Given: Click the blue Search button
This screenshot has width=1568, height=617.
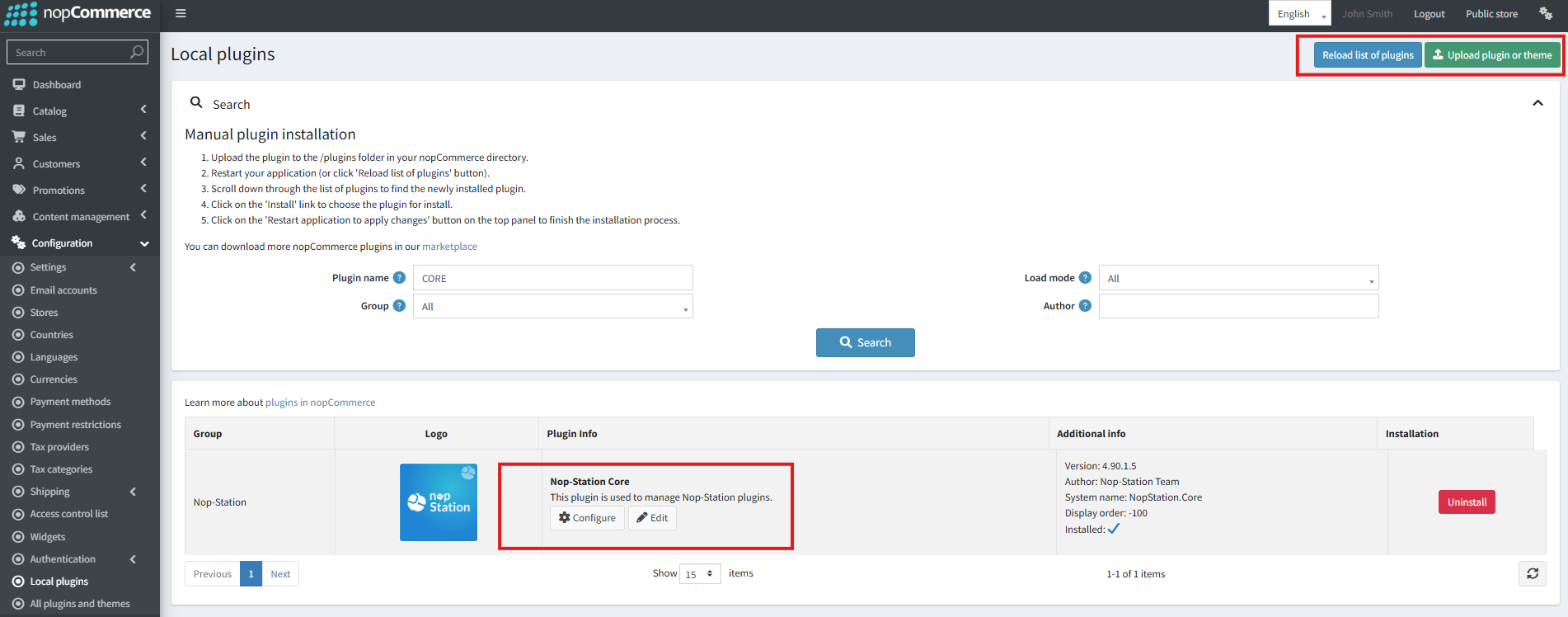Looking at the screenshot, I should coord(866,342).
